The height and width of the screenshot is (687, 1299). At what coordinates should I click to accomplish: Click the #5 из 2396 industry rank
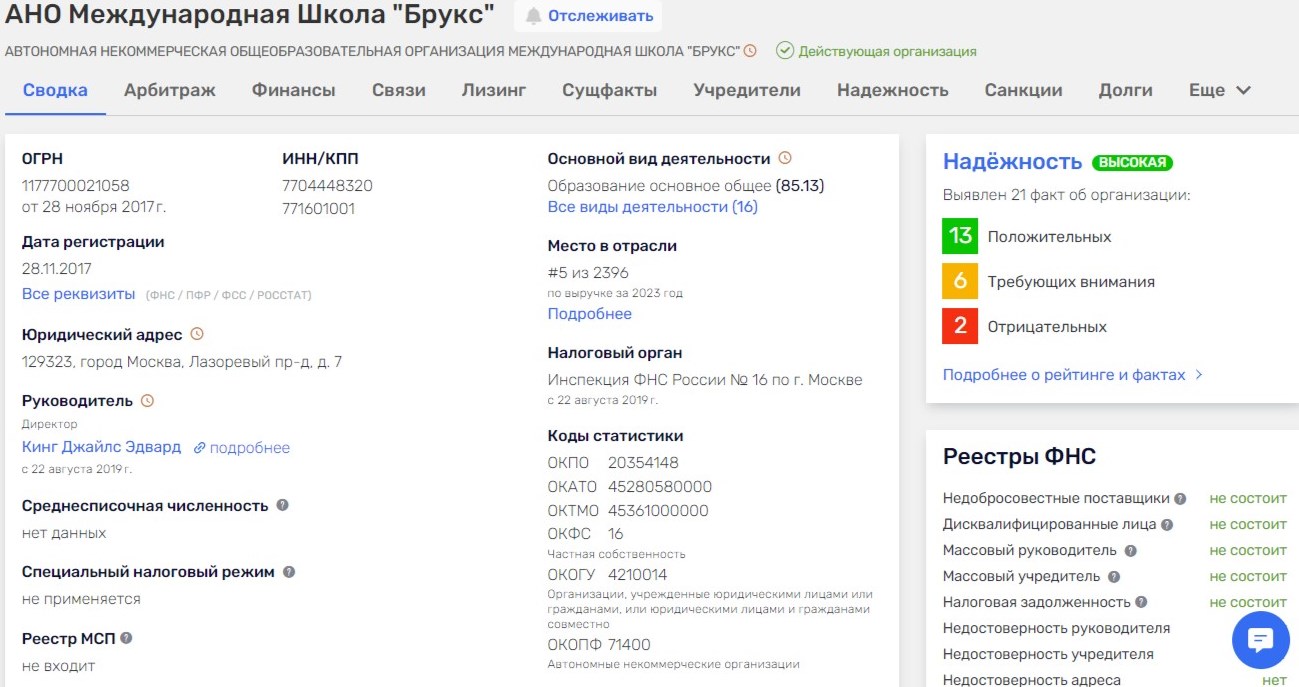click(588, 273)
